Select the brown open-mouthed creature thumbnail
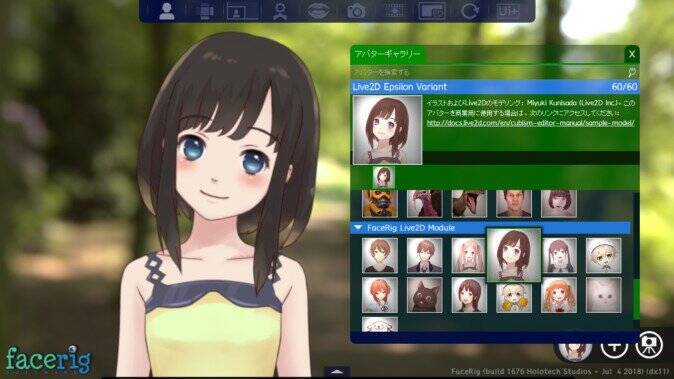This screenshot has width=674, height=379. tap(469, 204)
